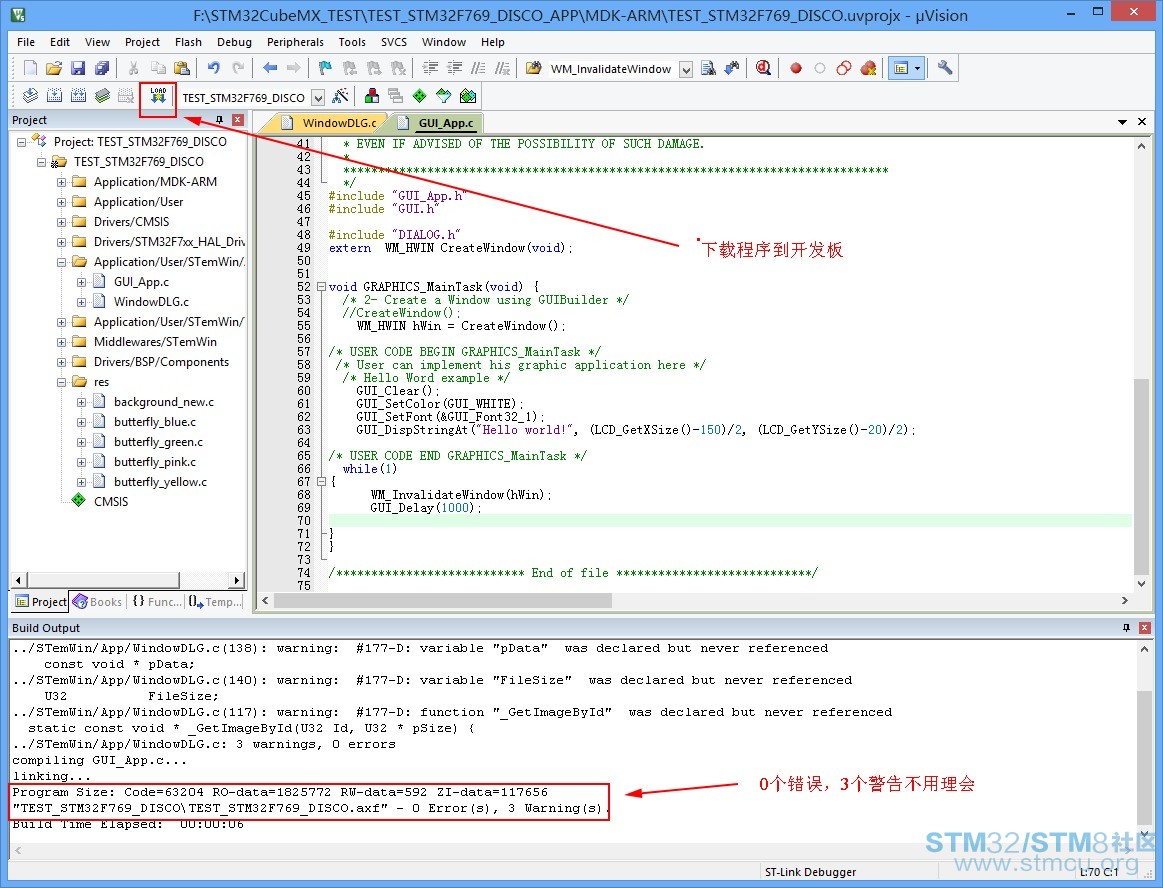
Task: Rebuild all target files
Action: (x=78, y=96)
